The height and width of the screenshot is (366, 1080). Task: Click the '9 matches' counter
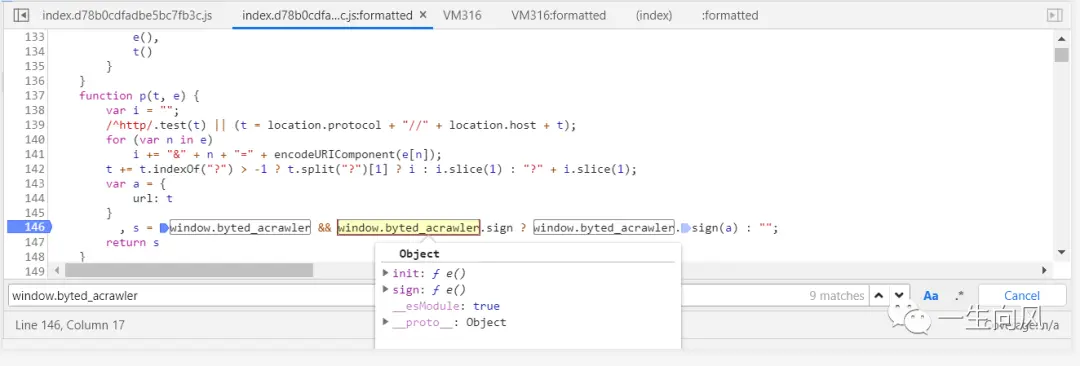[x=837, y=296]
